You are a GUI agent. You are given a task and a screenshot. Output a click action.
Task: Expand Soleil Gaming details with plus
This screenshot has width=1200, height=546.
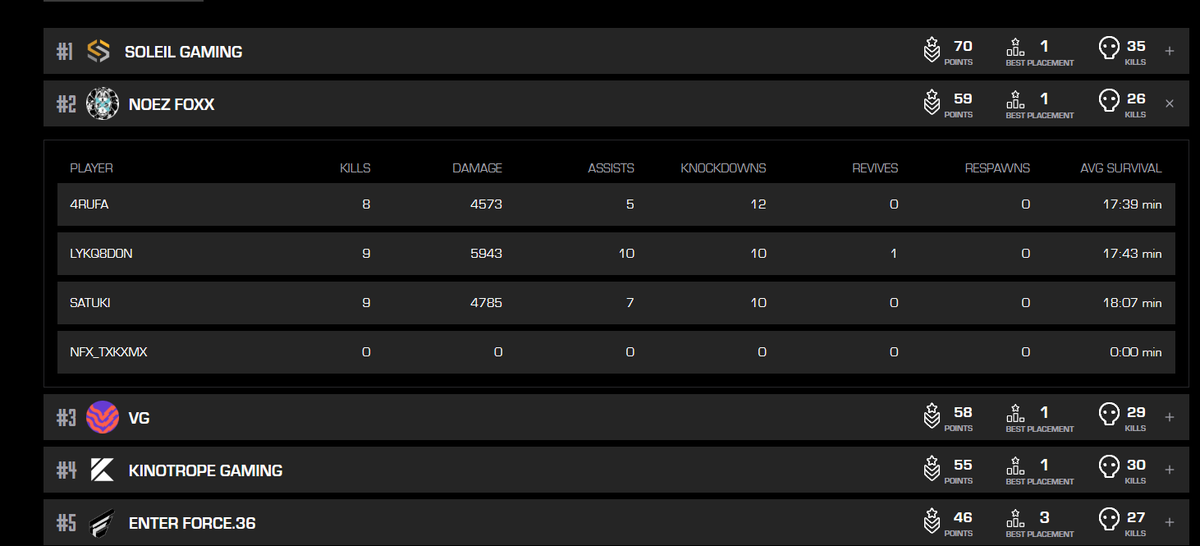click(x=1170, y=51)
